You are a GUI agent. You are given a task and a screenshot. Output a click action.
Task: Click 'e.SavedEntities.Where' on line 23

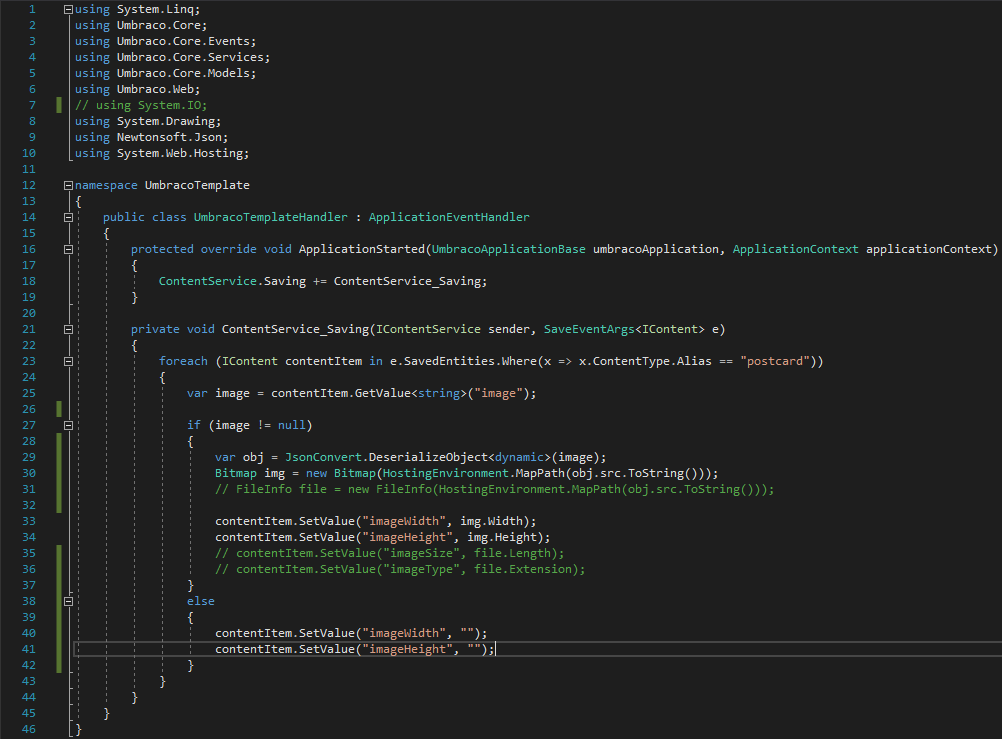tap(463, 361)
